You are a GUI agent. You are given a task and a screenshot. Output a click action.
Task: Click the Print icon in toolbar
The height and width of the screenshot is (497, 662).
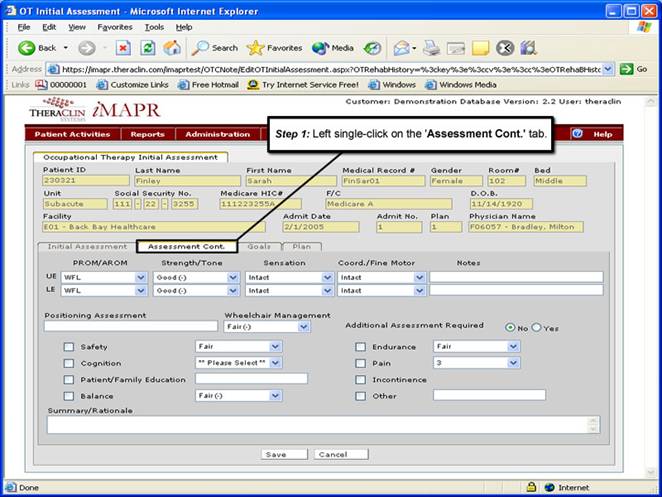(x=433, y=47)
